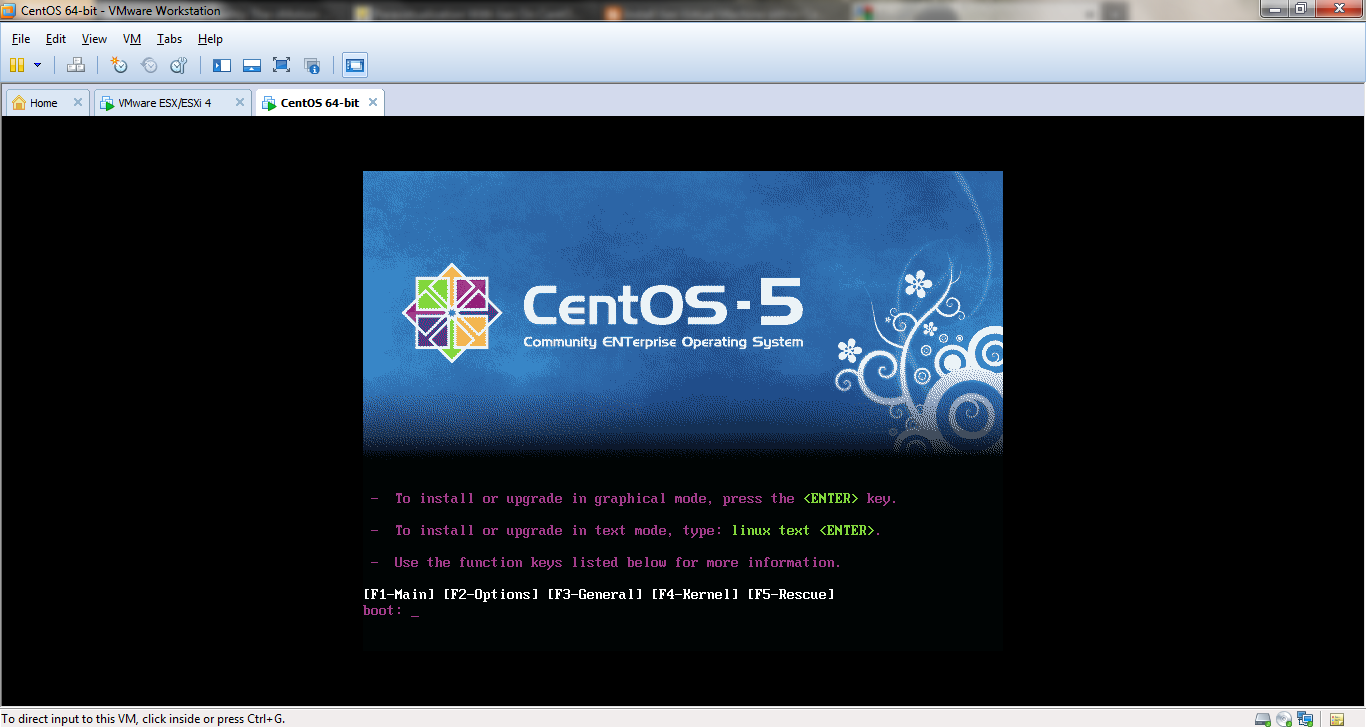
Task: Open the Help menu
Action: [x=210, y=39]
